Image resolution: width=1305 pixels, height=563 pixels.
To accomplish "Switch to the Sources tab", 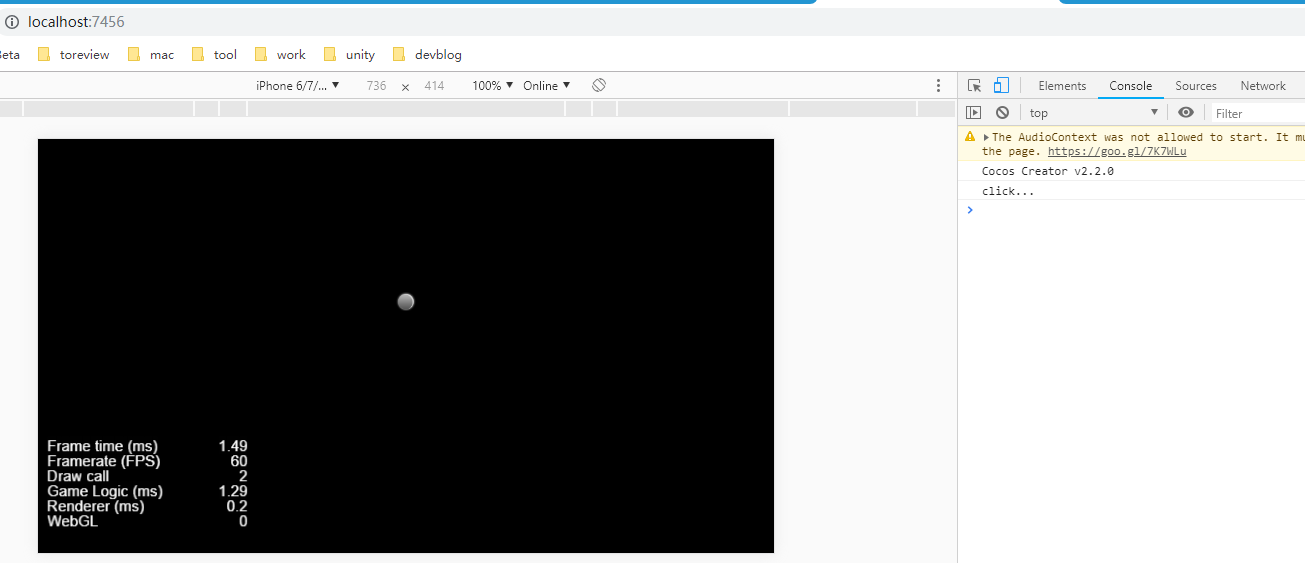I will [1196, 86].
